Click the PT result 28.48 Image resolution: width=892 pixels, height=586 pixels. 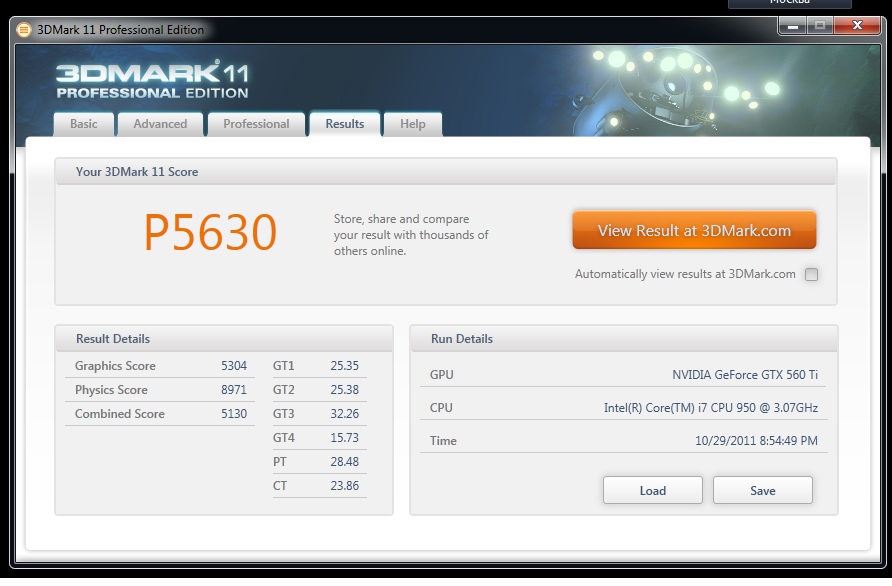click(345, 461)
